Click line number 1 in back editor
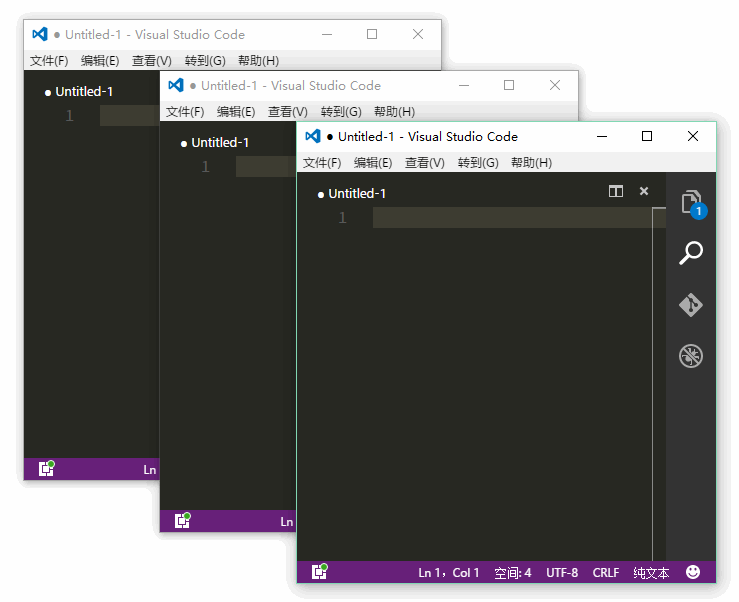 point(69,115)
